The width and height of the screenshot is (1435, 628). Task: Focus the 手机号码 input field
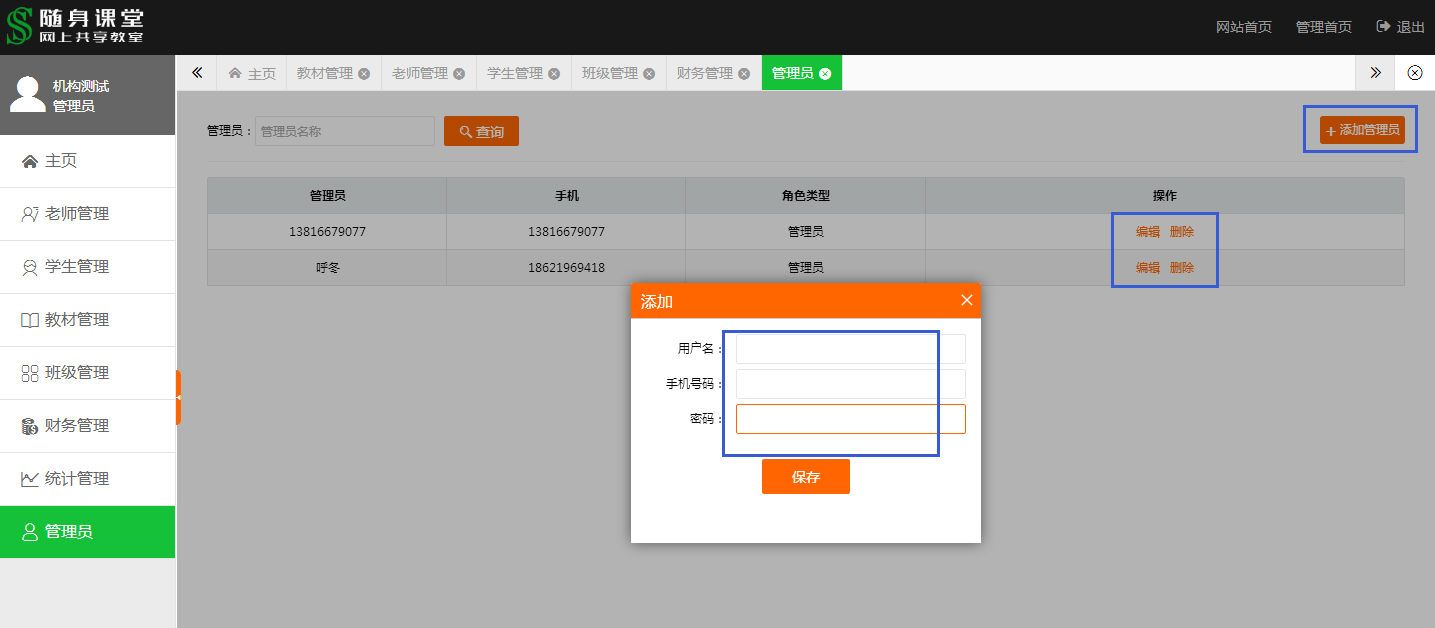coord(851,384)
